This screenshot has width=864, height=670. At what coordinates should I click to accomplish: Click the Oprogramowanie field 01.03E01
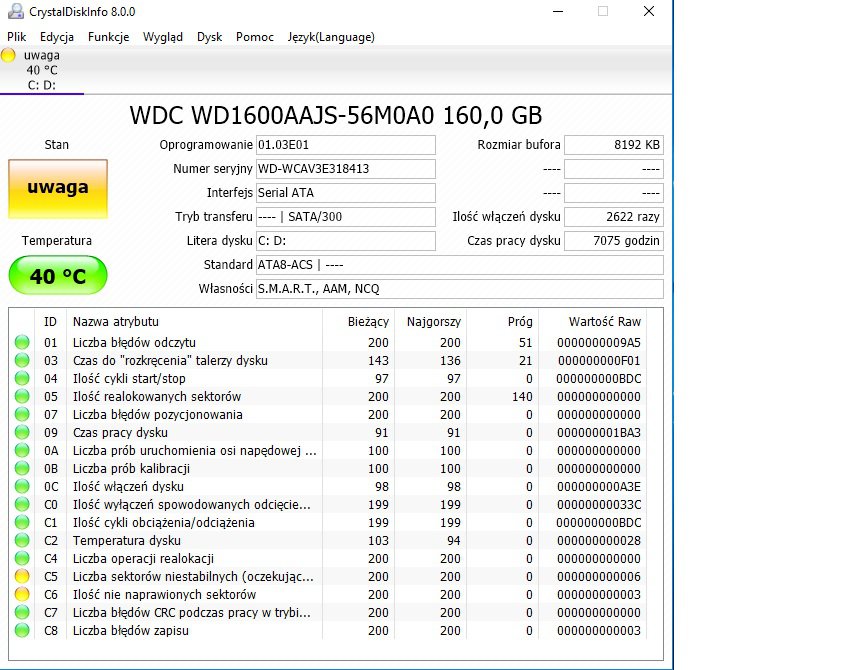tap(345, 145)
